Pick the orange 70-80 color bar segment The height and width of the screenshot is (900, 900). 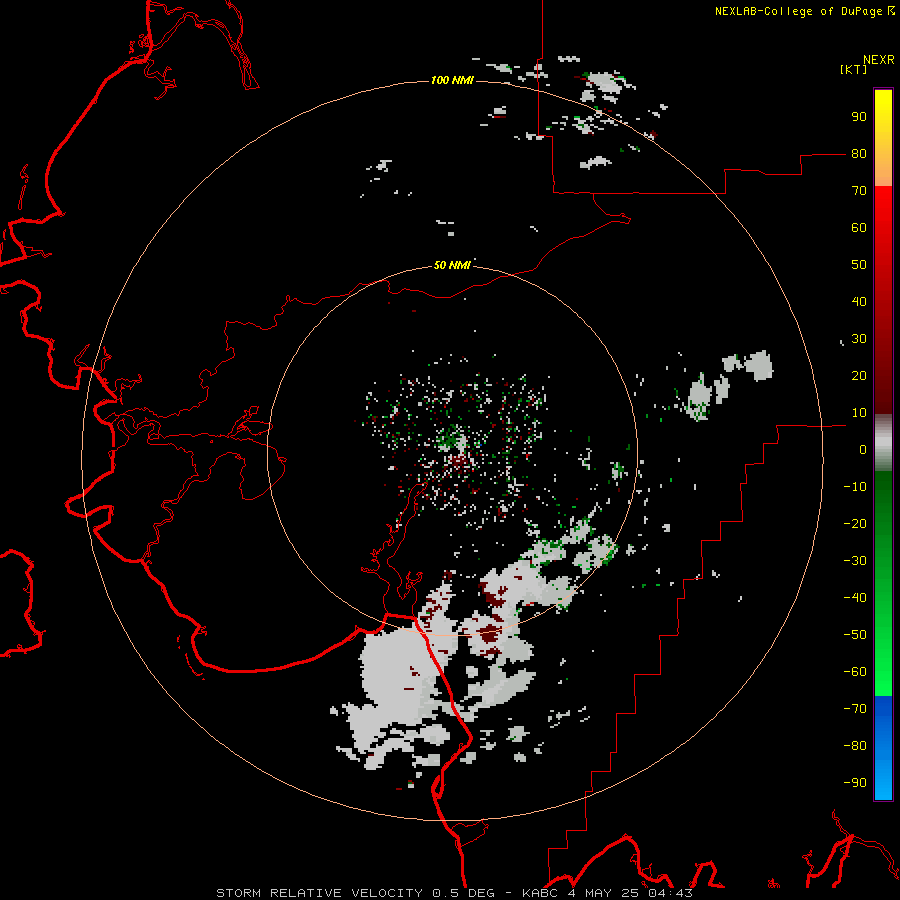[883, 171]
